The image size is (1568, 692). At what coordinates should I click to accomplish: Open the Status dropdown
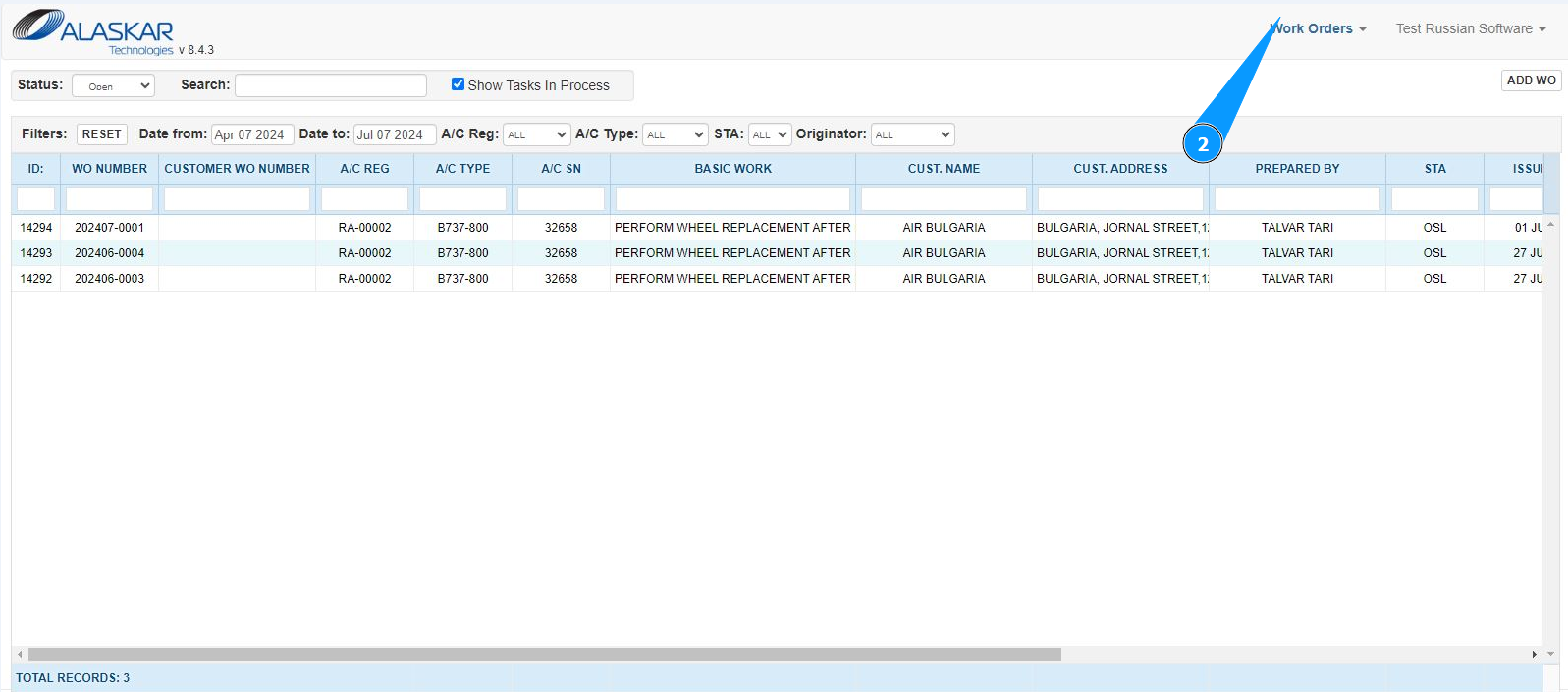[x=113, y=85]
